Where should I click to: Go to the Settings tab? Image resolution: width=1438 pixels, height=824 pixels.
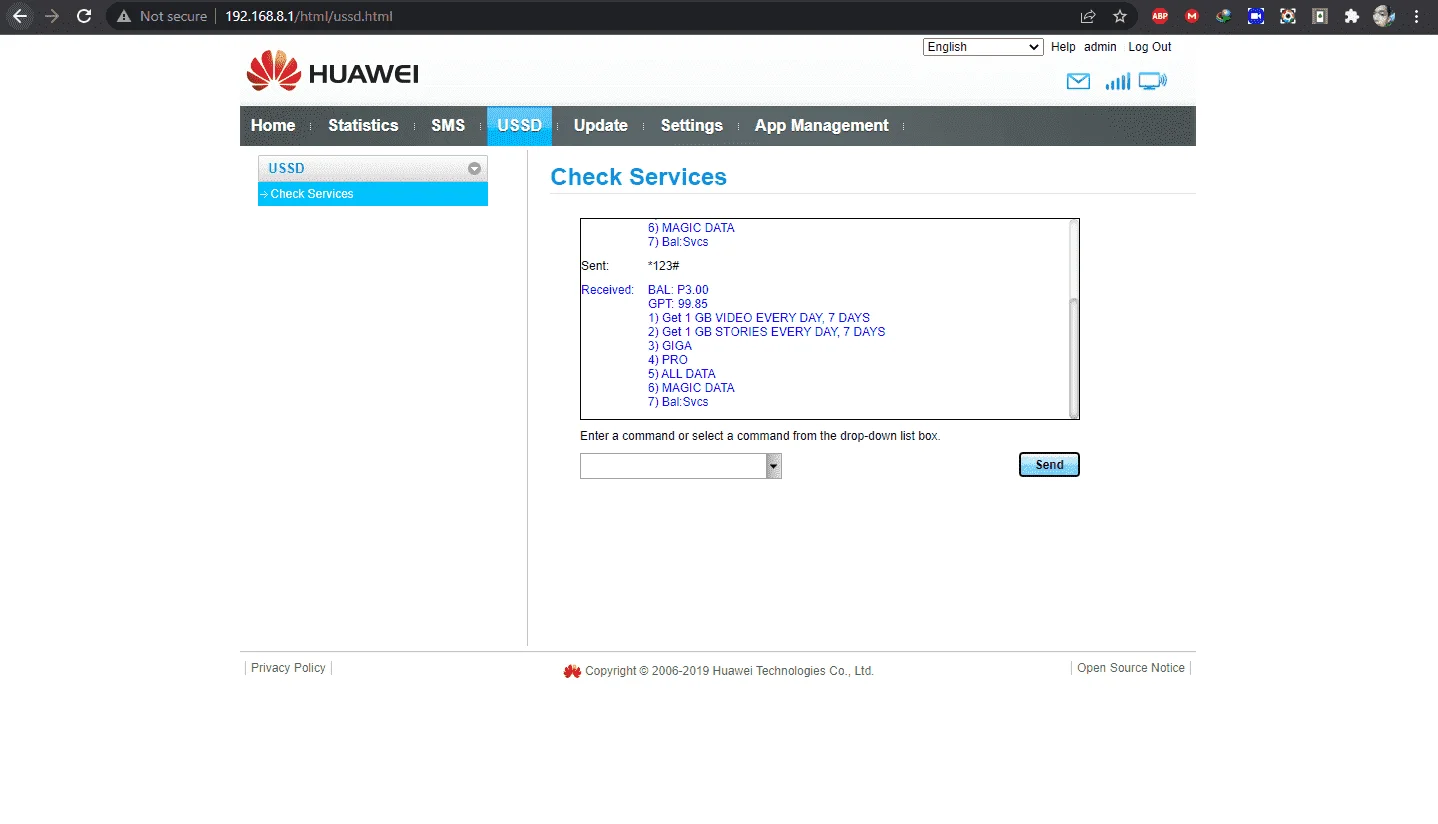click(x=692, y=125)
